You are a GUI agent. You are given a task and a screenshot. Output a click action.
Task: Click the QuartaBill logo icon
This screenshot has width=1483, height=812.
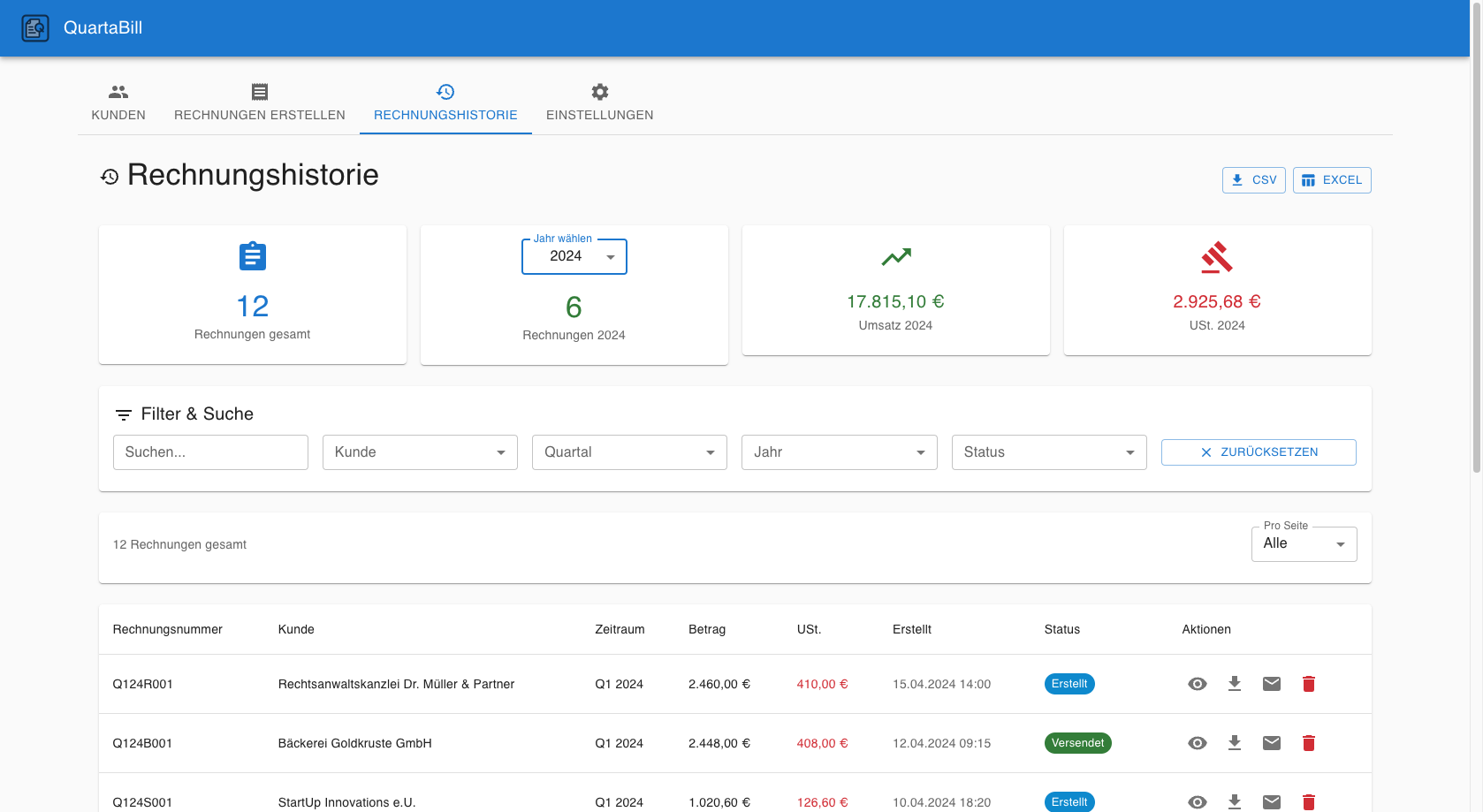point(35,27)
